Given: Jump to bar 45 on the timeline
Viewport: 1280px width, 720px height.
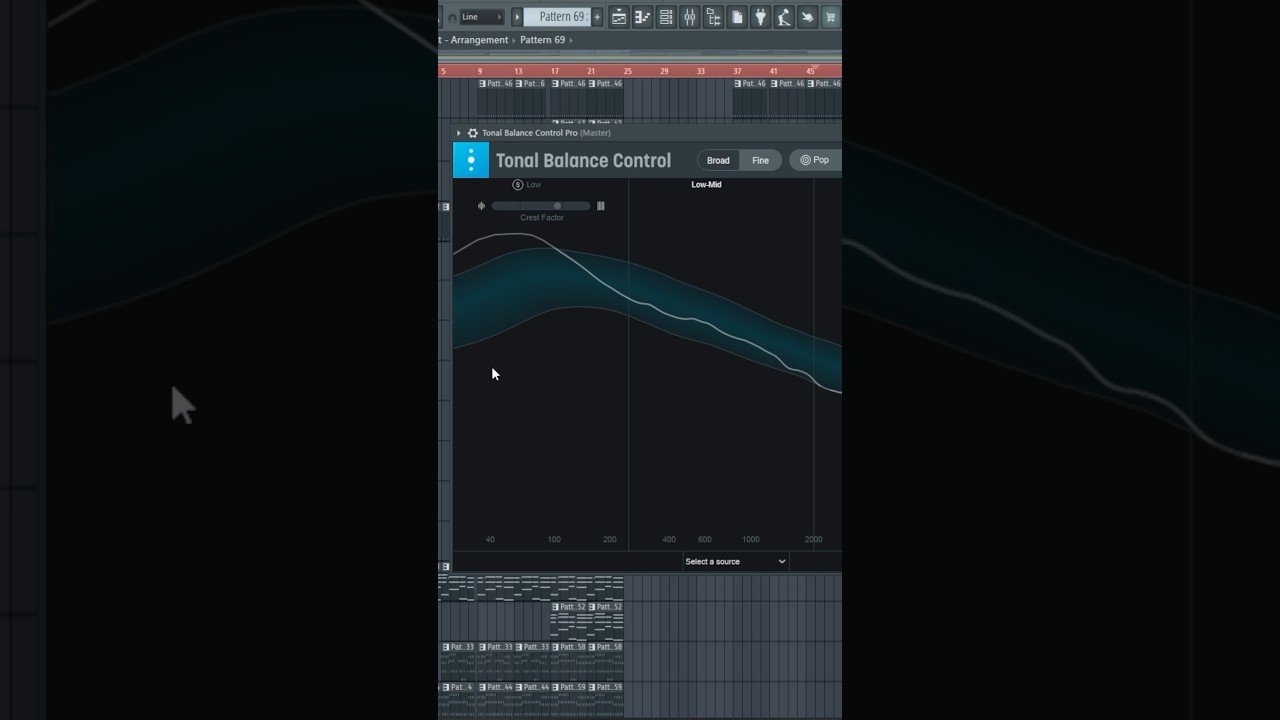Looking at the screenshot, I should pyautogui.click(x=810, y=71).
